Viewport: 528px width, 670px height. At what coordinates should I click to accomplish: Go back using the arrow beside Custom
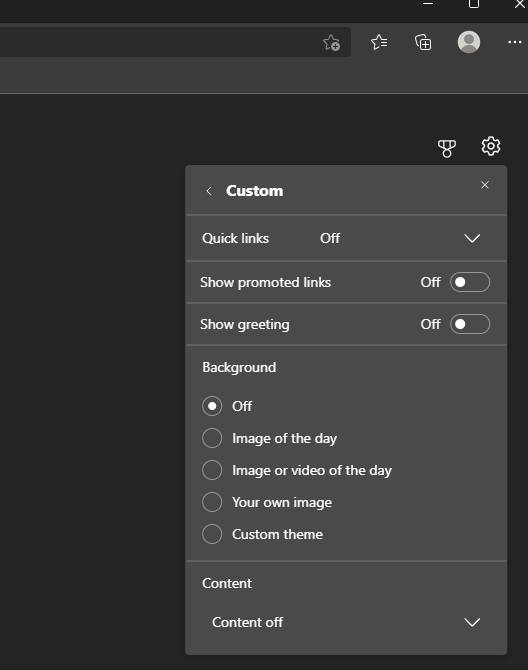(x=209, y=191)
